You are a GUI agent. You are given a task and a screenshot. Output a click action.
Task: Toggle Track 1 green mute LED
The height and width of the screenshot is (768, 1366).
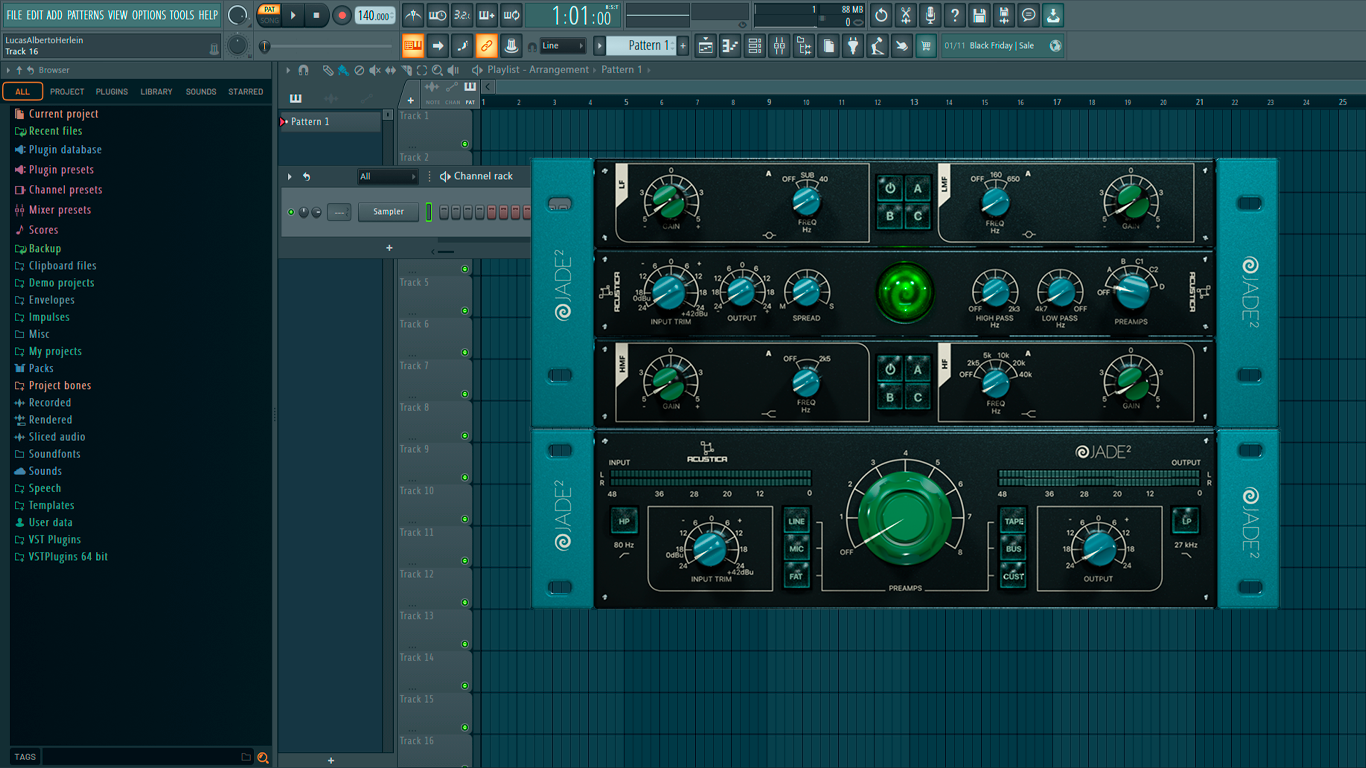pos(465,144)
